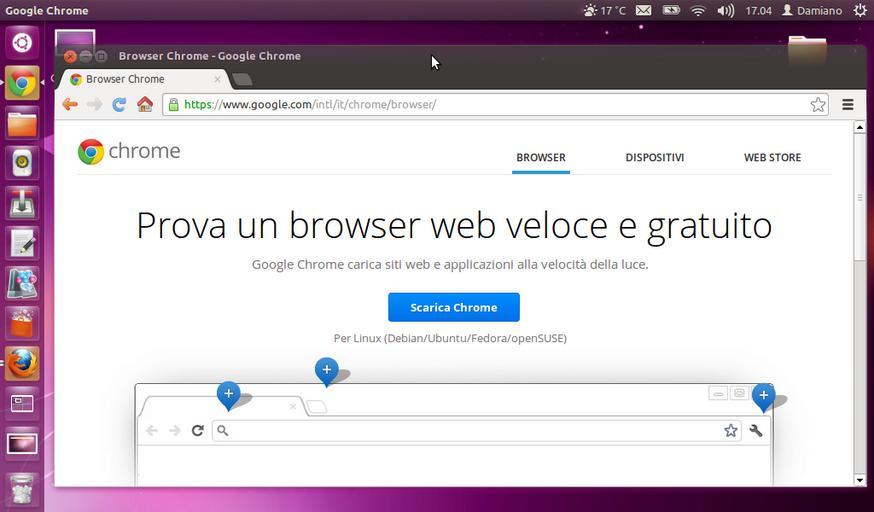This screenshot has height=512, width=874.
Task: Open the mail envelope indicator
Action: (643, 10)
